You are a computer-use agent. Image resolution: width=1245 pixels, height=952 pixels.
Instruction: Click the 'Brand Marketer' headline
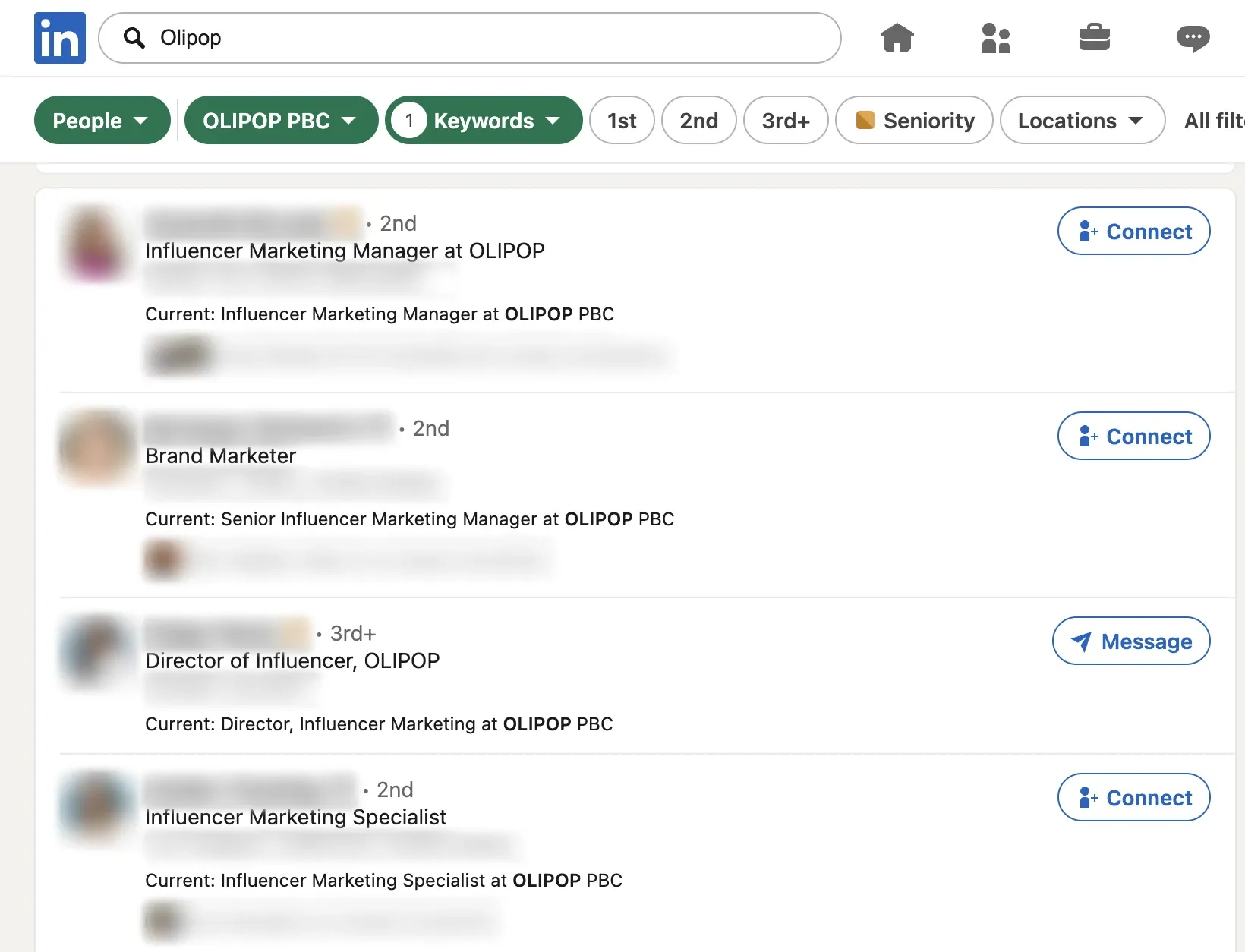pos(220,456)
